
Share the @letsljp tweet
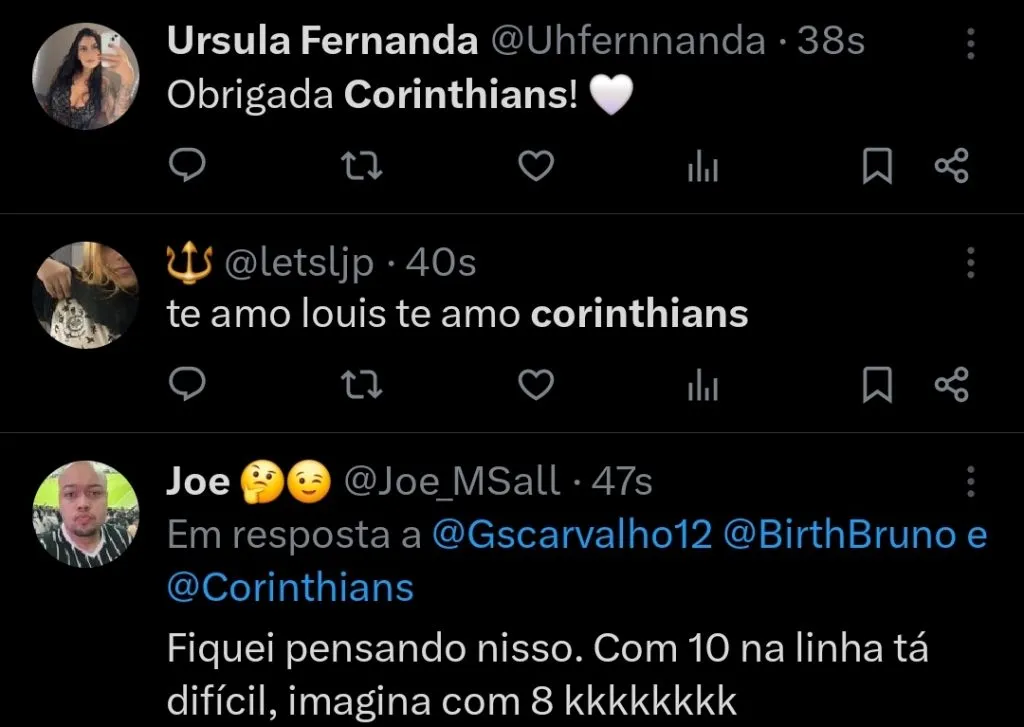click(952, 383)
